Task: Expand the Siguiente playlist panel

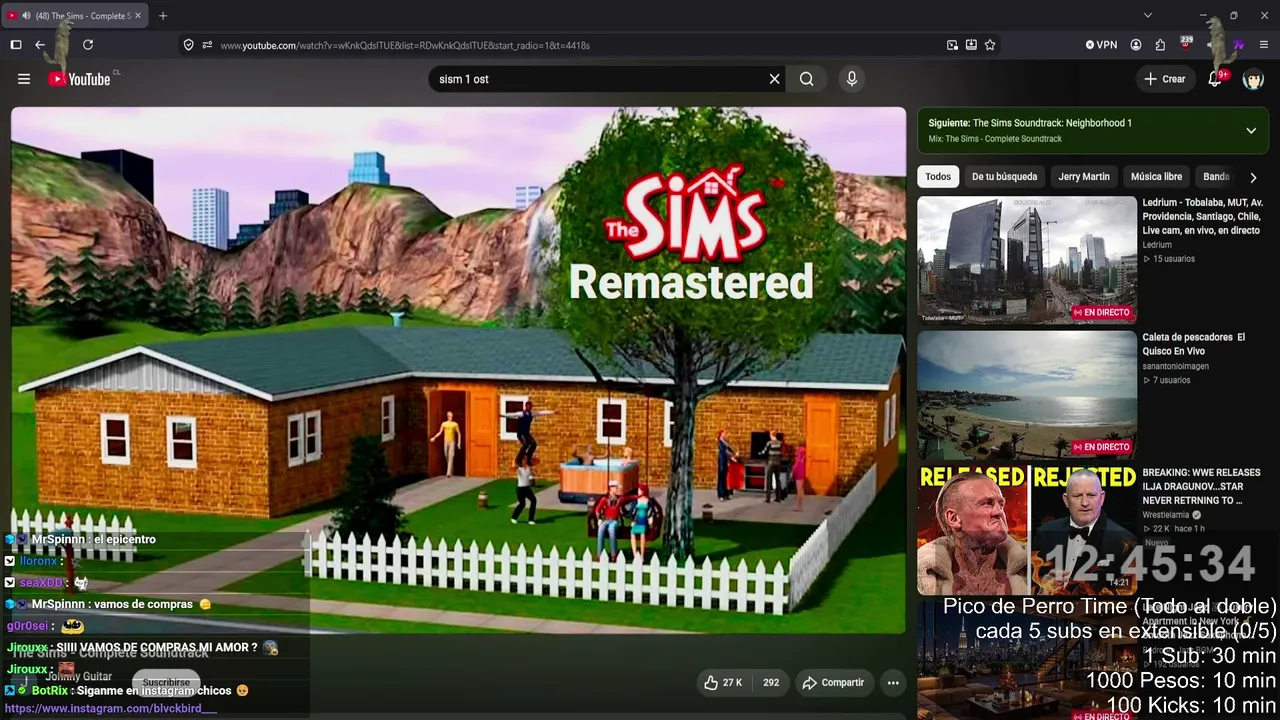Action: (x=1251, y=130)
